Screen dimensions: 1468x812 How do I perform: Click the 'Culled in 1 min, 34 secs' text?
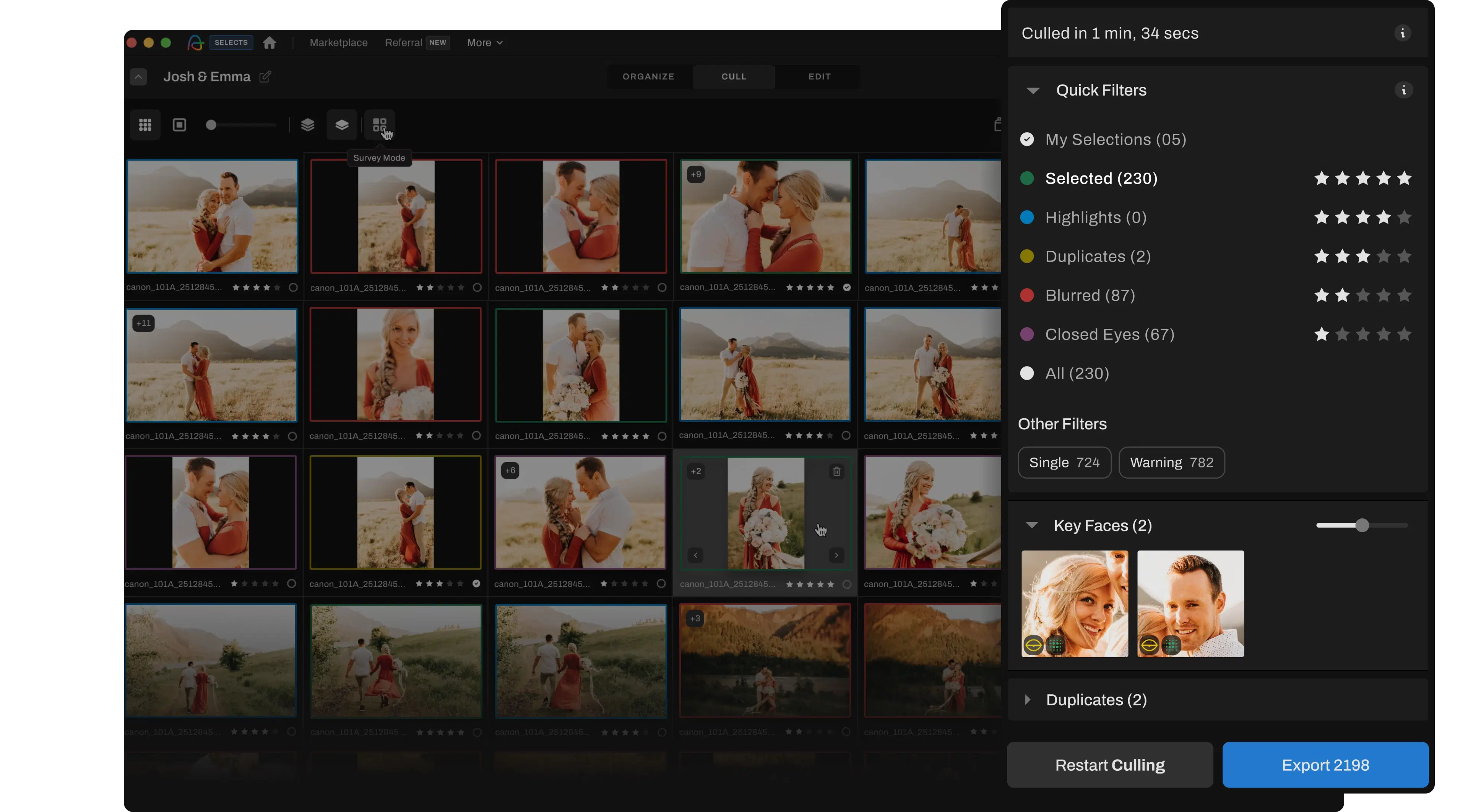(x=1109, y=34)
